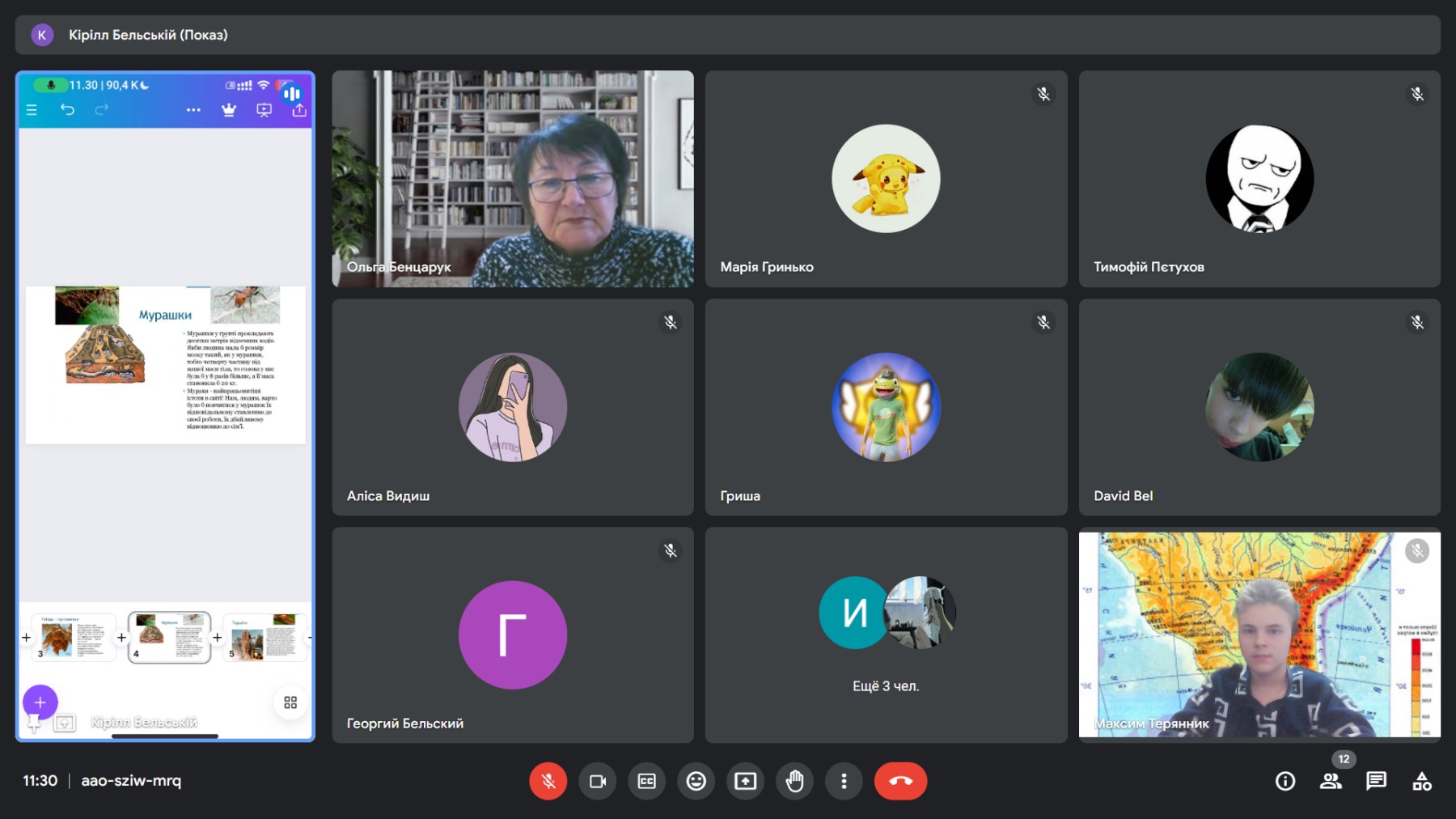This screenshot has width=1456, height=819.
Task: Start presenting your screen
Action: click(x=745, y=781)
